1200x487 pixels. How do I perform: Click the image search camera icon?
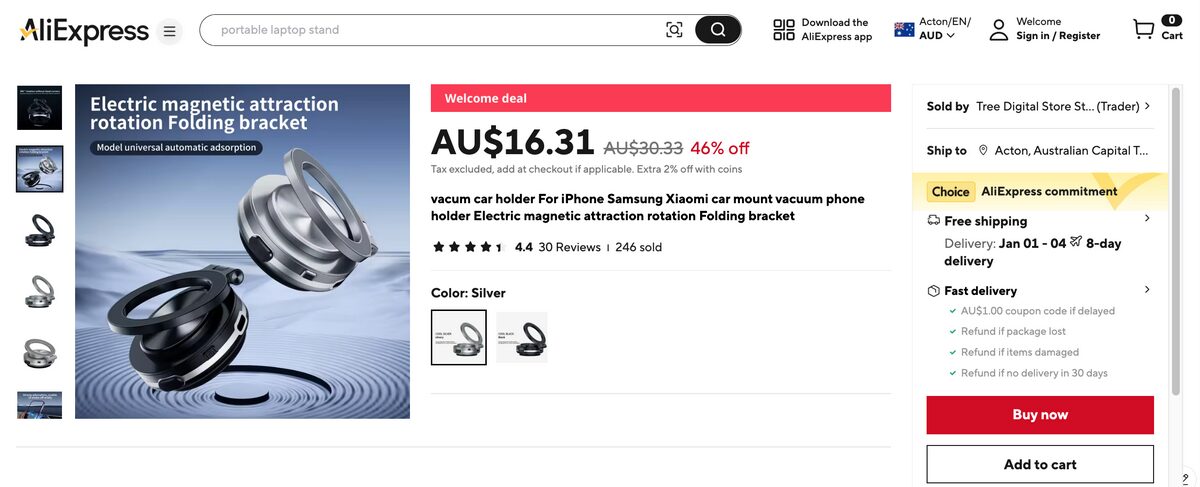click(674, 30)
